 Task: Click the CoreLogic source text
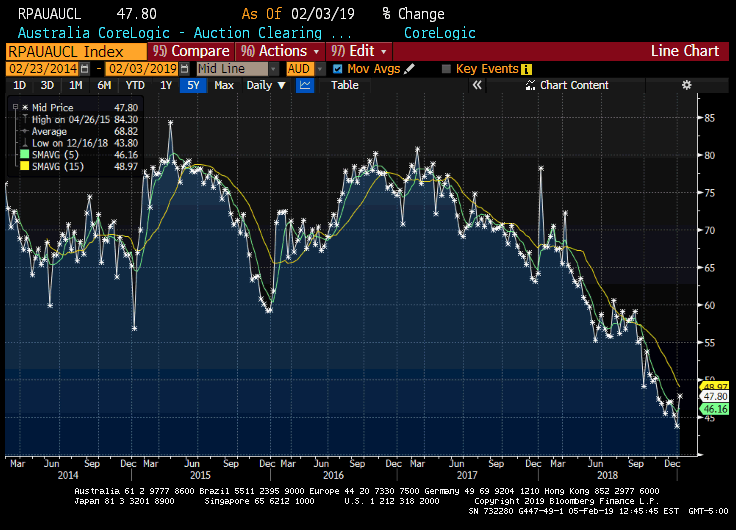tap(439, 33)
